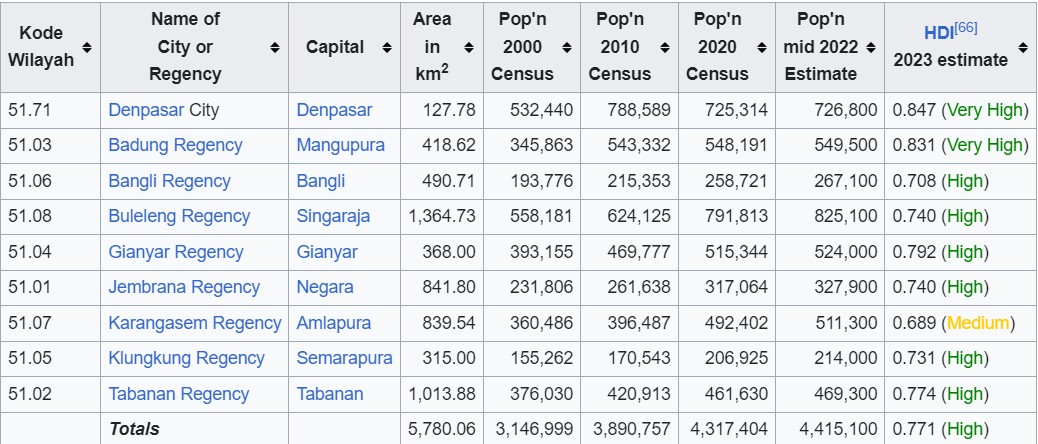Open the Denpasar city link

146,110
